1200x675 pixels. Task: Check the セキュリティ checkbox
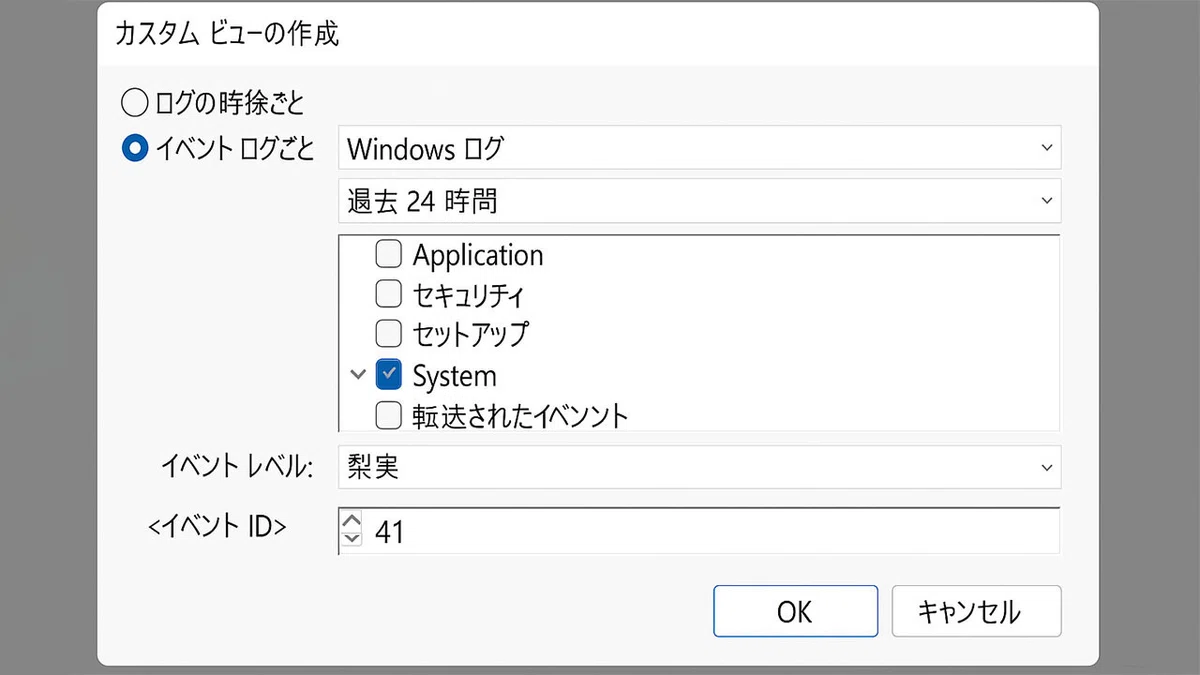click(x=388, y=295)
